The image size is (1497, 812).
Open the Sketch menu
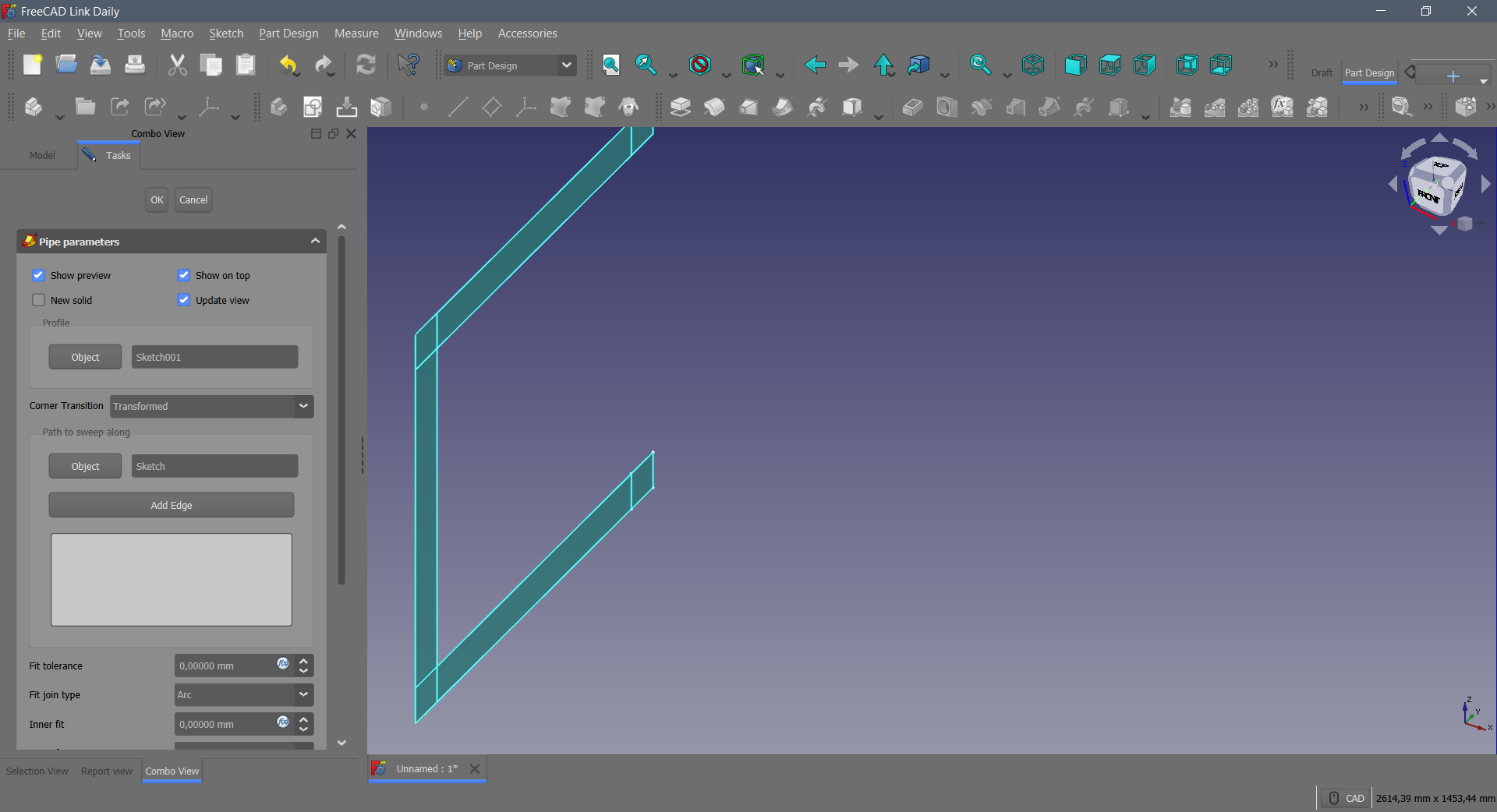tap(226, 34)
